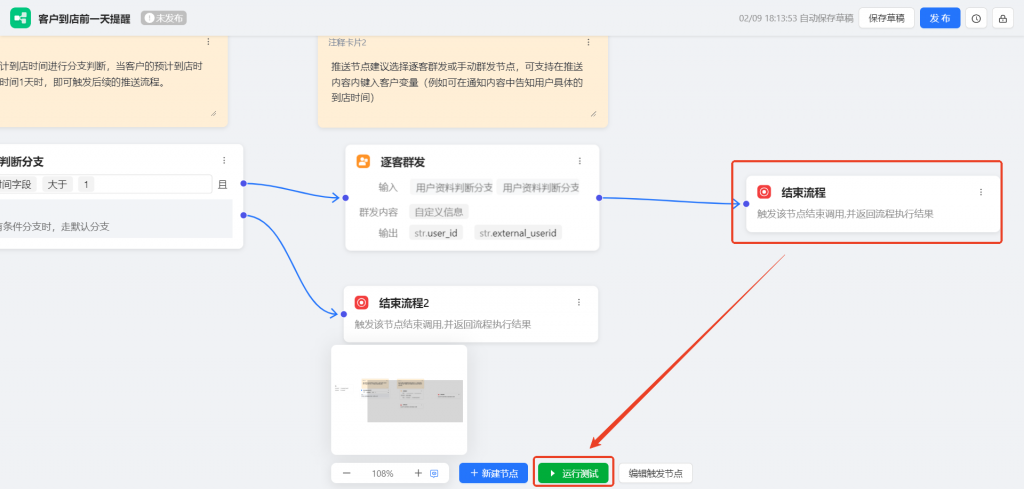Open the more menu on 判断分支 node
The width and height of the screenshot is (1024, 489).
coord(224,161)
